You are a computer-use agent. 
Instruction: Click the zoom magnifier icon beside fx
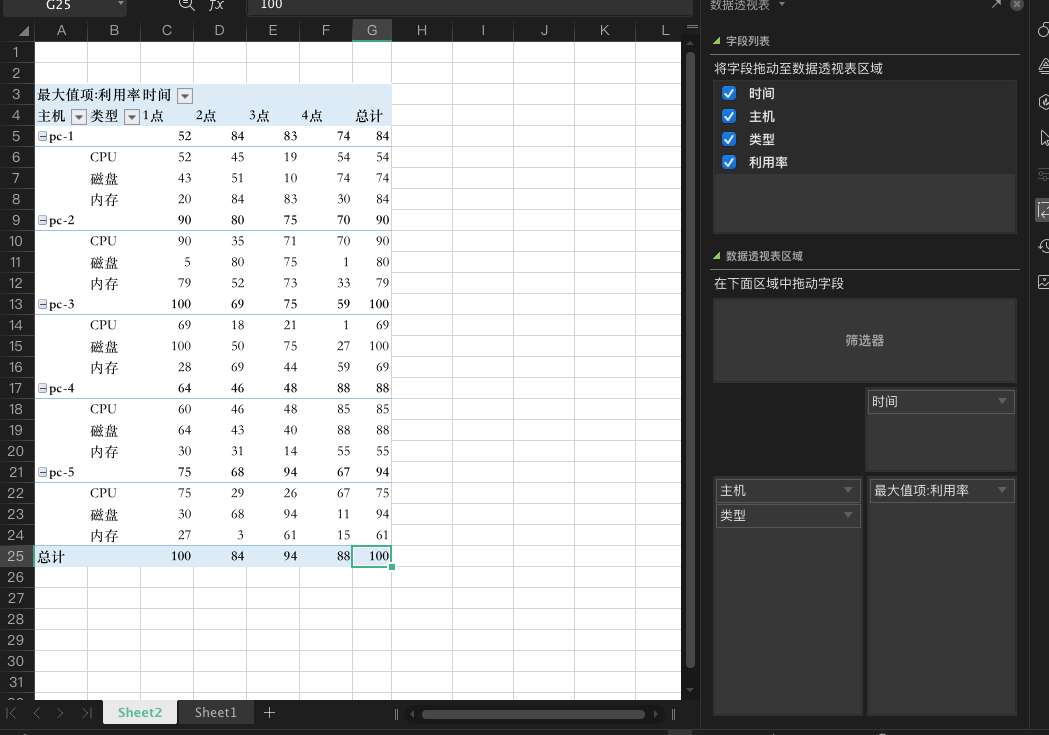tap(186, 5)
